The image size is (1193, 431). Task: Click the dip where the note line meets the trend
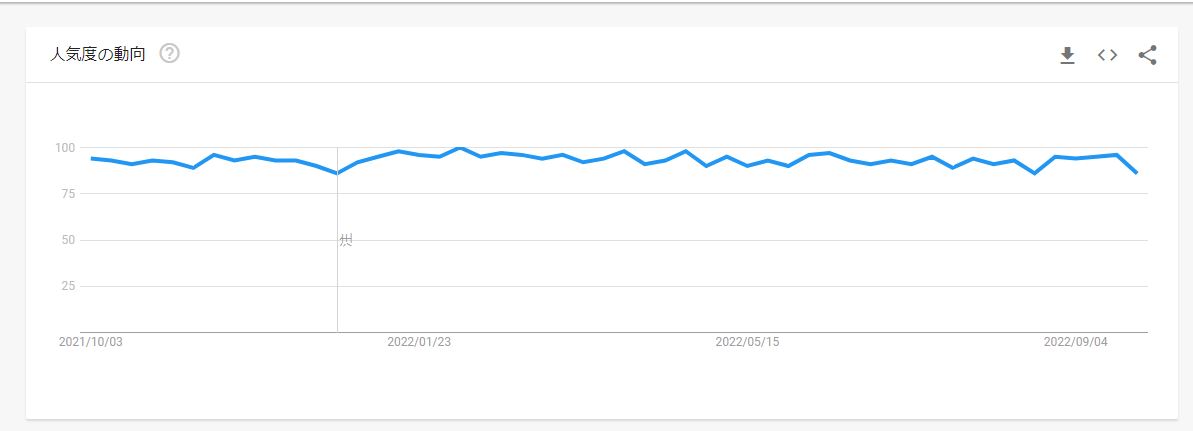coord(337,173)
